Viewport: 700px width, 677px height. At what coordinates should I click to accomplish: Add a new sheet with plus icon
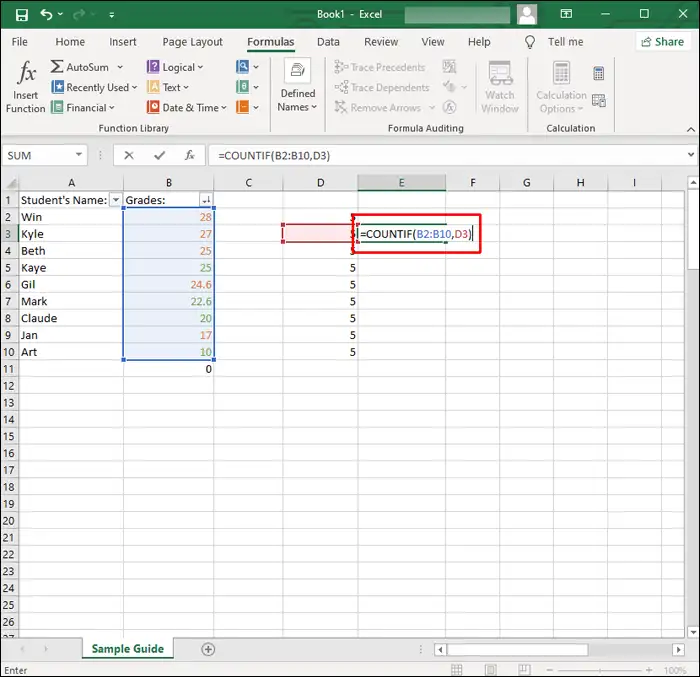(208, 649)
